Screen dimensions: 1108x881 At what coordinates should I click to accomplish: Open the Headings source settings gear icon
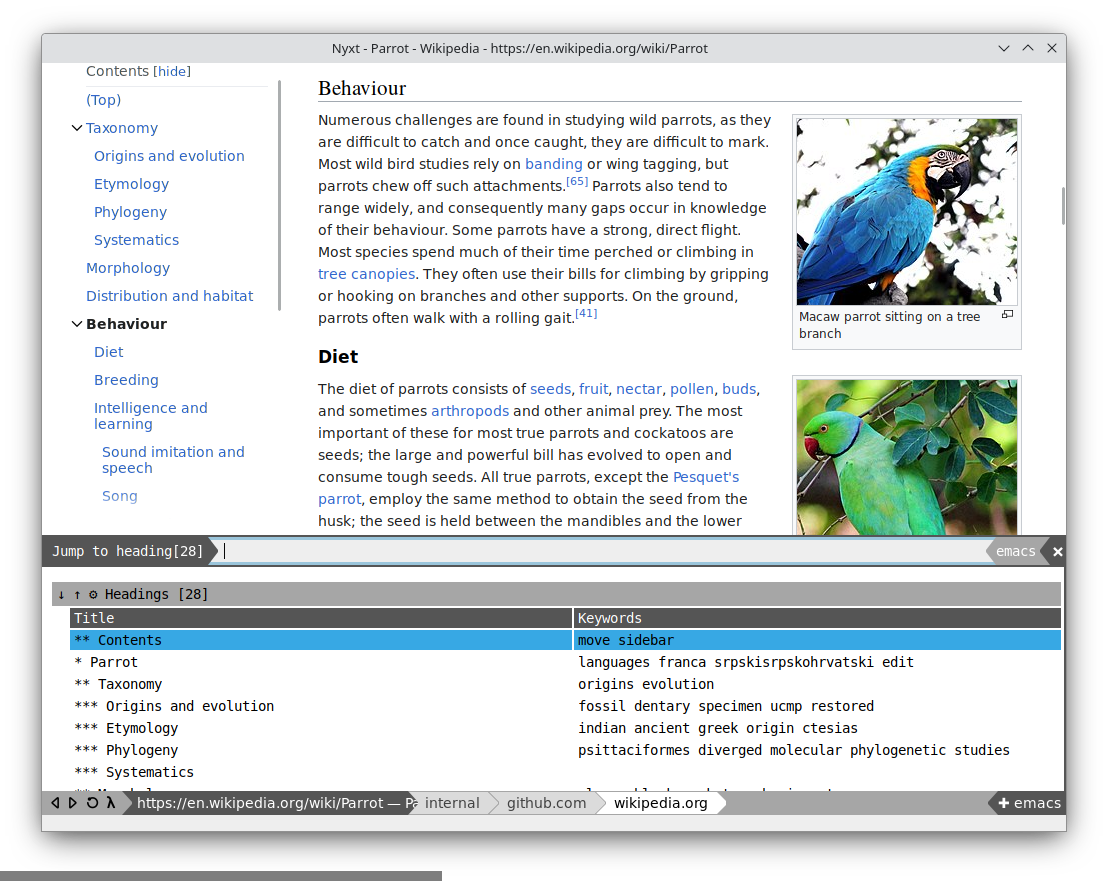[93, 595]
